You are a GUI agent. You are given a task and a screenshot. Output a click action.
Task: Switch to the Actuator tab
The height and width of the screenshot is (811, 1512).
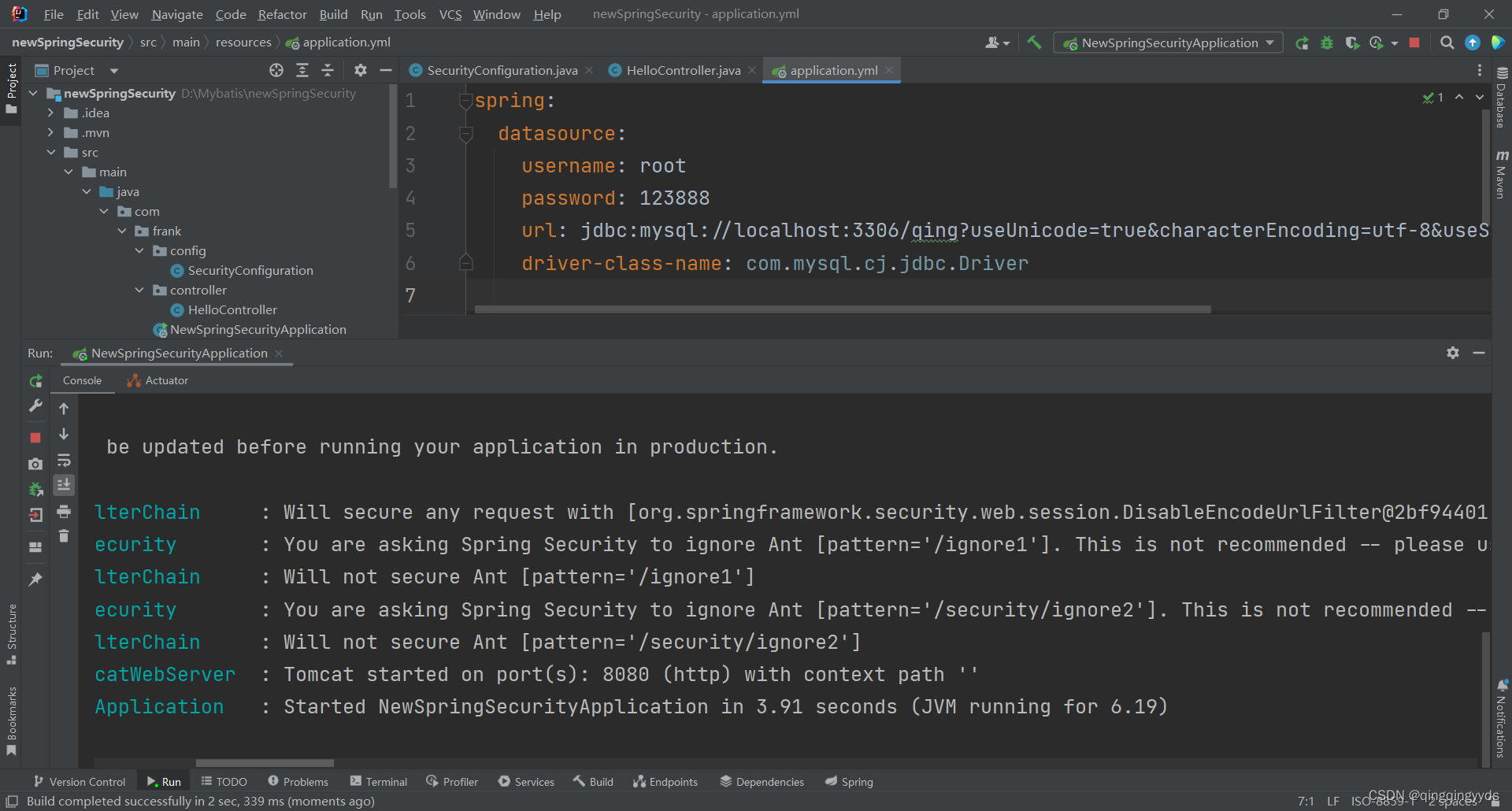[165, 380]
